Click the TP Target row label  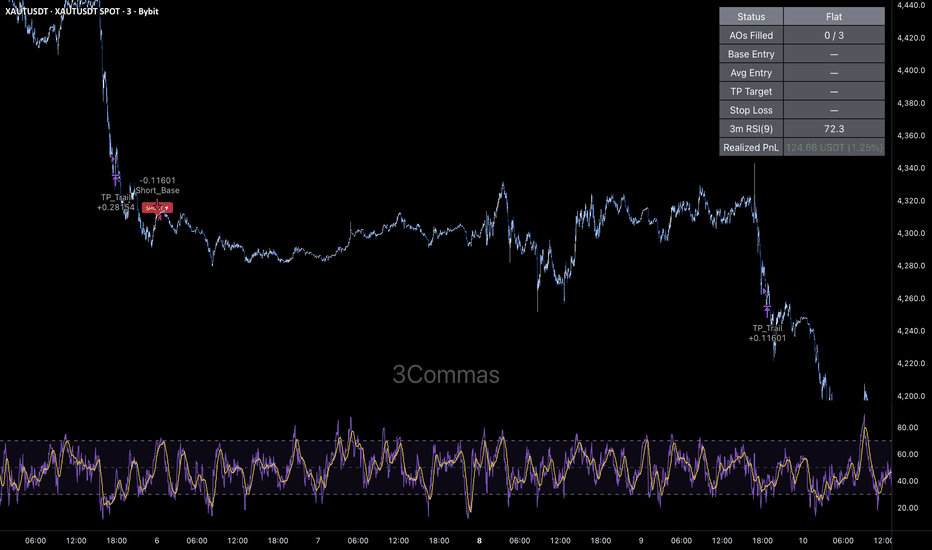(751, 92)
